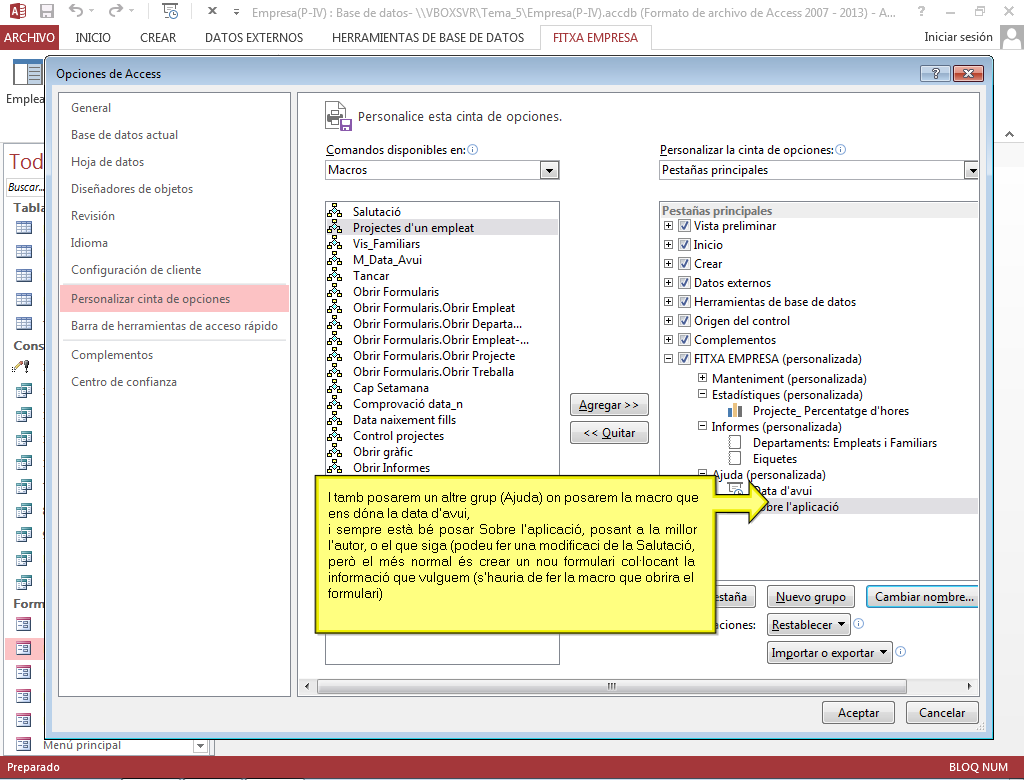Click the Control projectes macro icon
Screen dimensions: 1024x780
pyautogui.click(x=334, y=435)
